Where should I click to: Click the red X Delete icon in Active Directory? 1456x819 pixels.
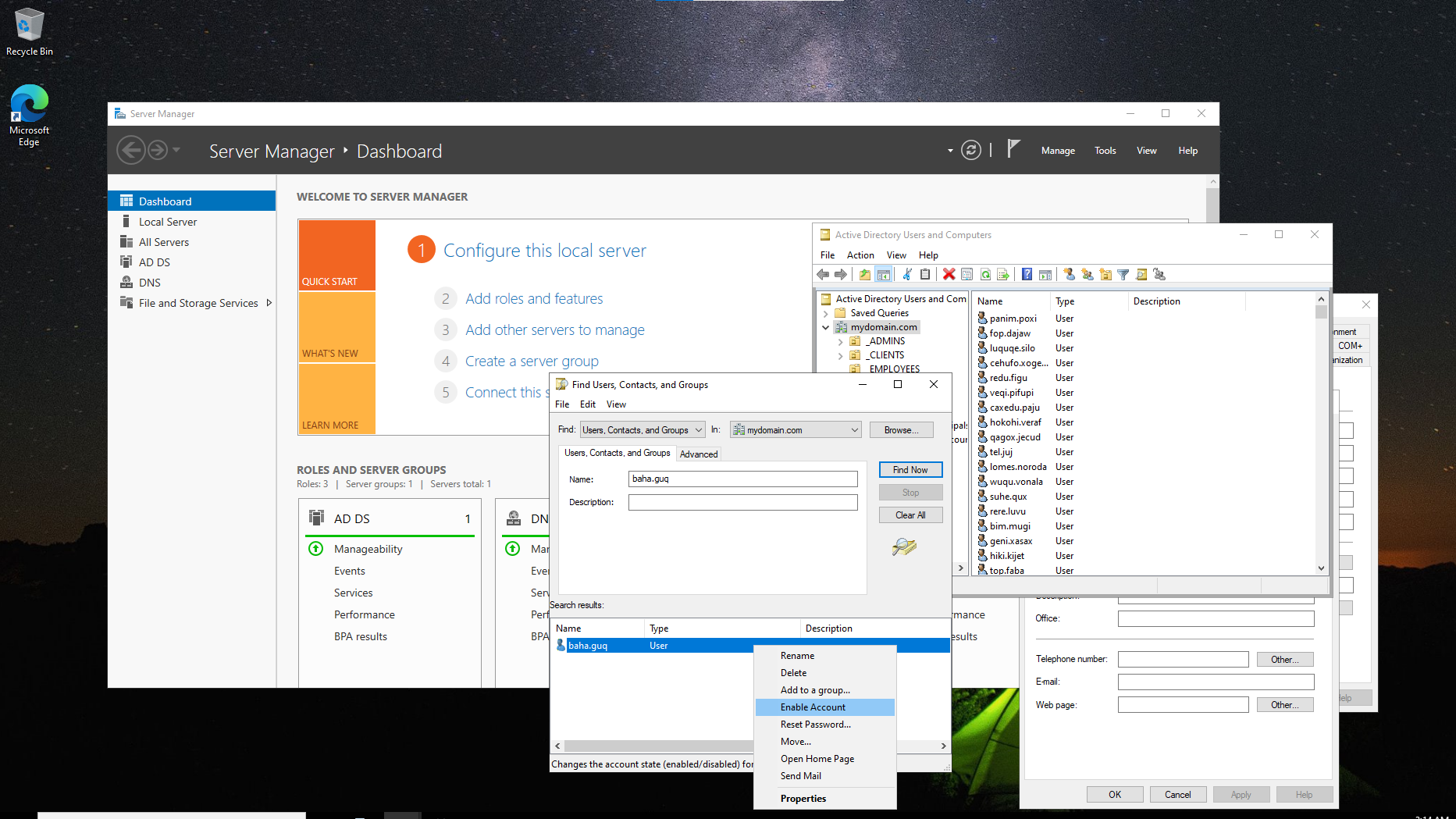point(949,274)
